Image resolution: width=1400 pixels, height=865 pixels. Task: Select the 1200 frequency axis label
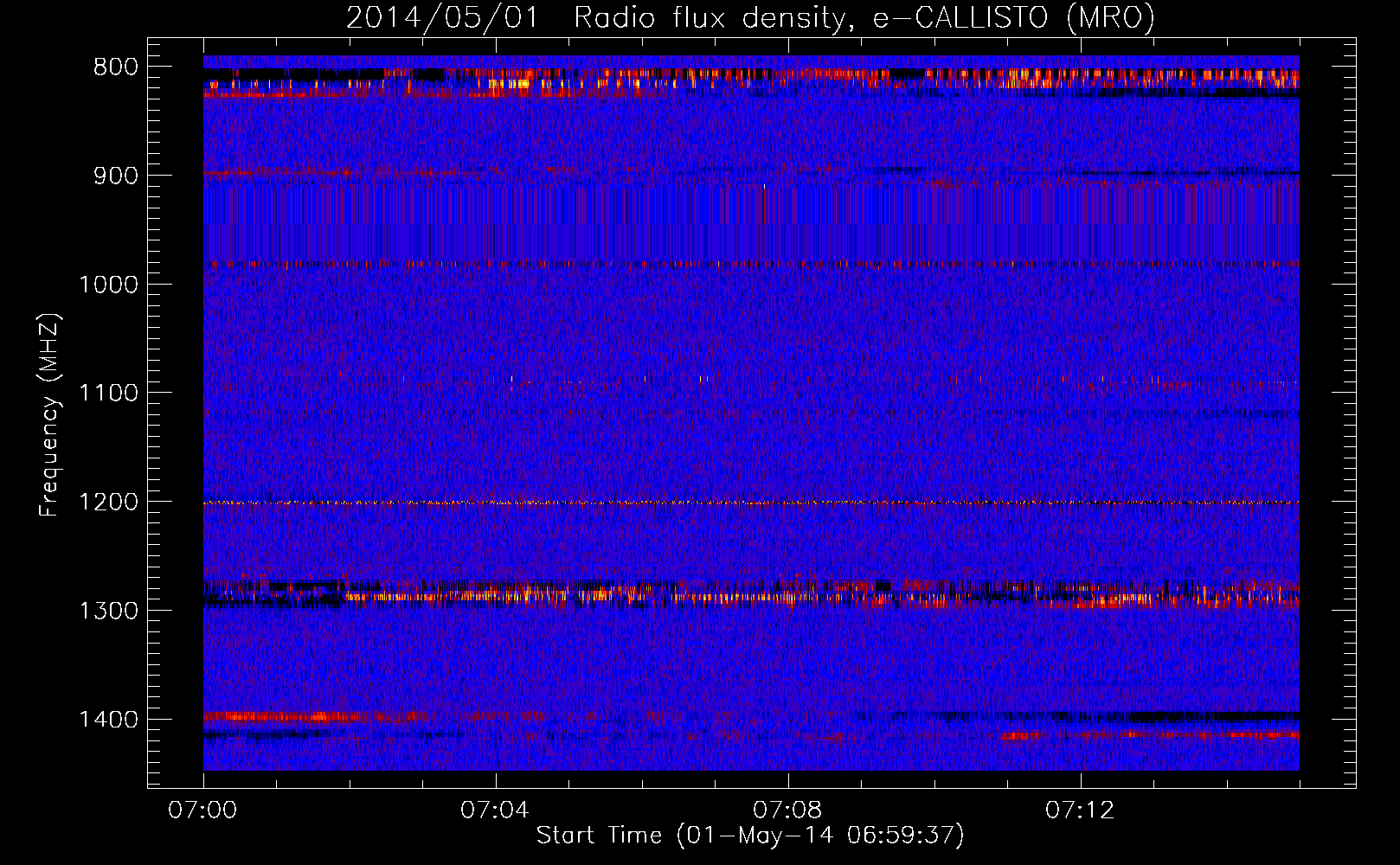108,503
